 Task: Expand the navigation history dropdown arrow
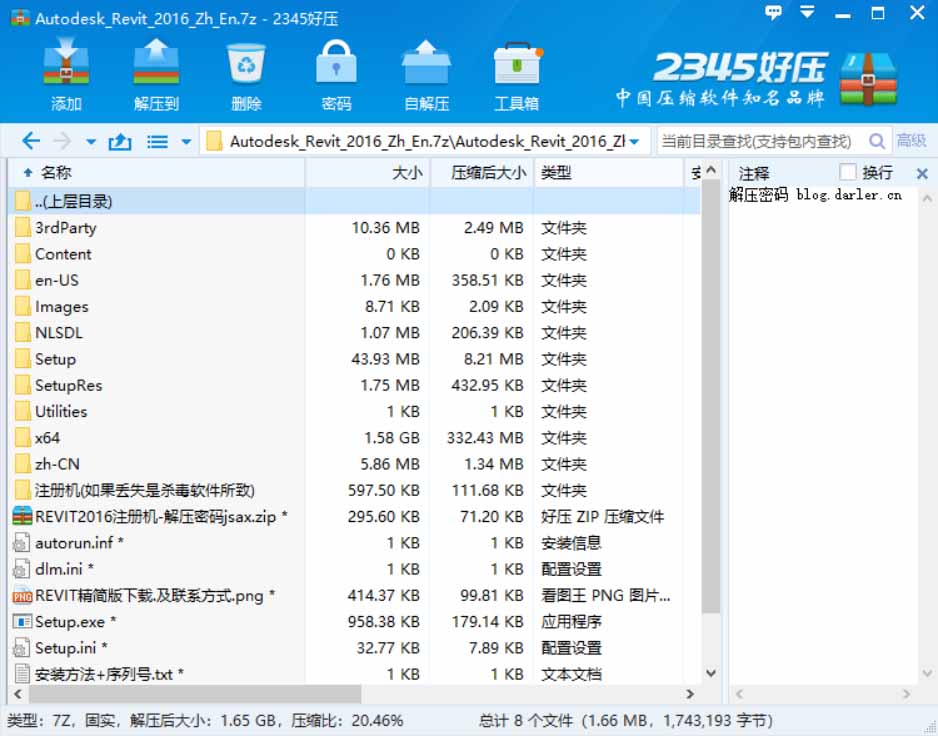pos(91,142)
